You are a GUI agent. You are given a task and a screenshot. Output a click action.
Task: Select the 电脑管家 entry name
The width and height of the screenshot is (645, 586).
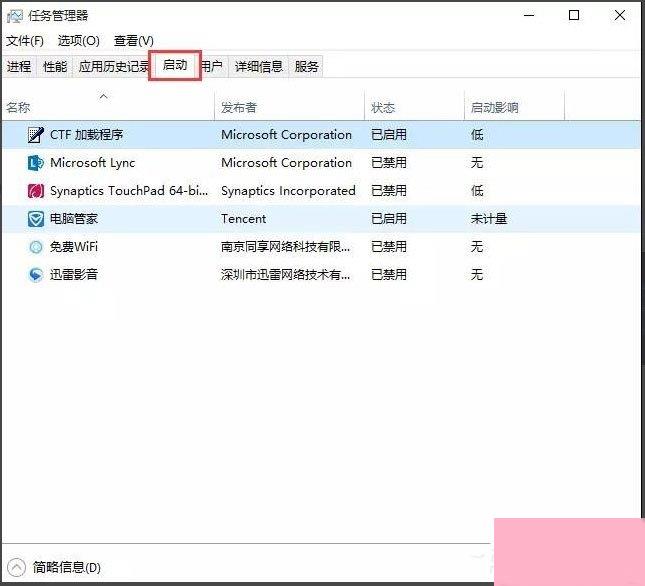[74, 219]
